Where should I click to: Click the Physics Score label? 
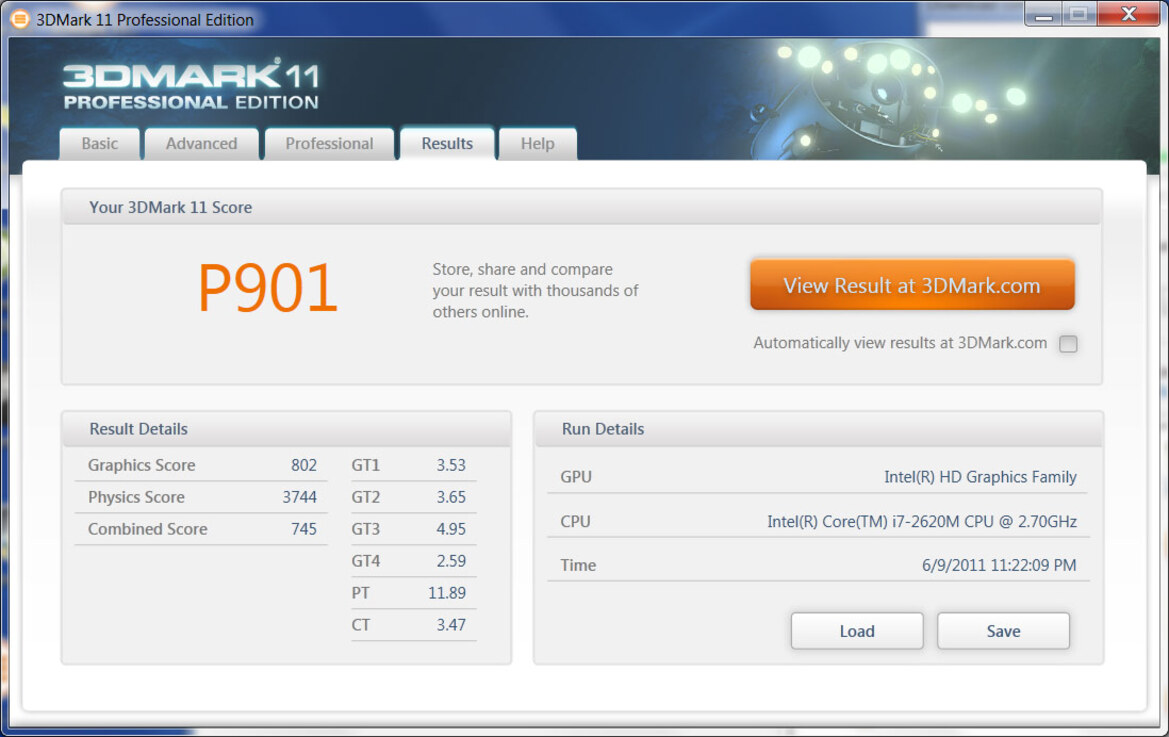point(136,497)
